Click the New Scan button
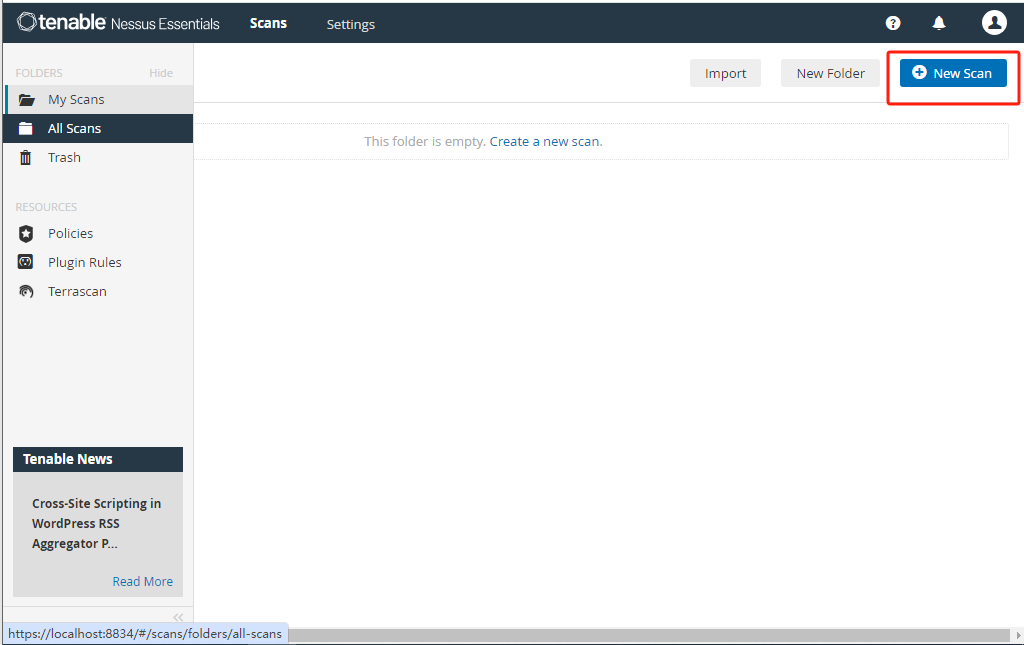This screenshot has width=1024, height=645. click(953, 73)
